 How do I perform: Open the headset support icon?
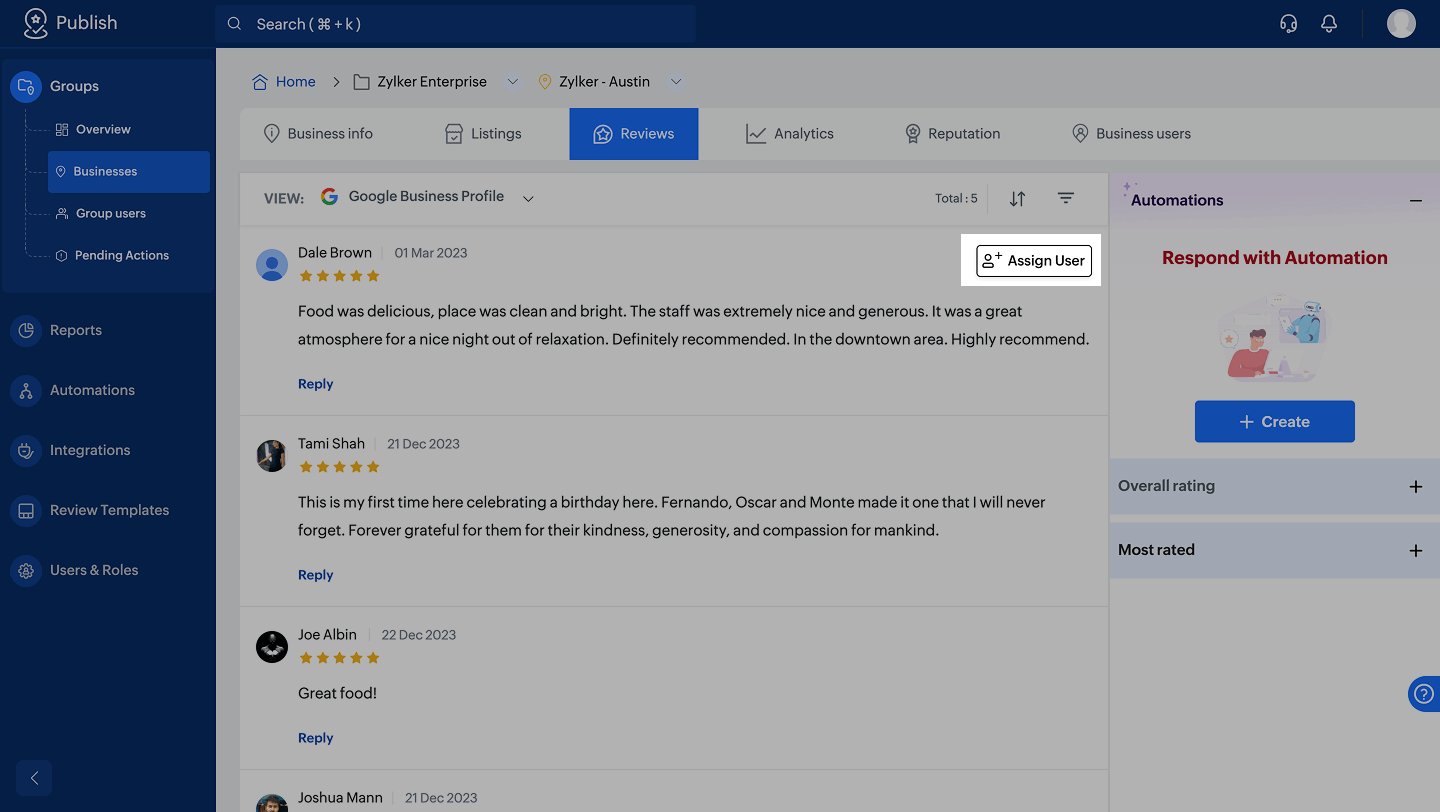(x=1289, y=24)
